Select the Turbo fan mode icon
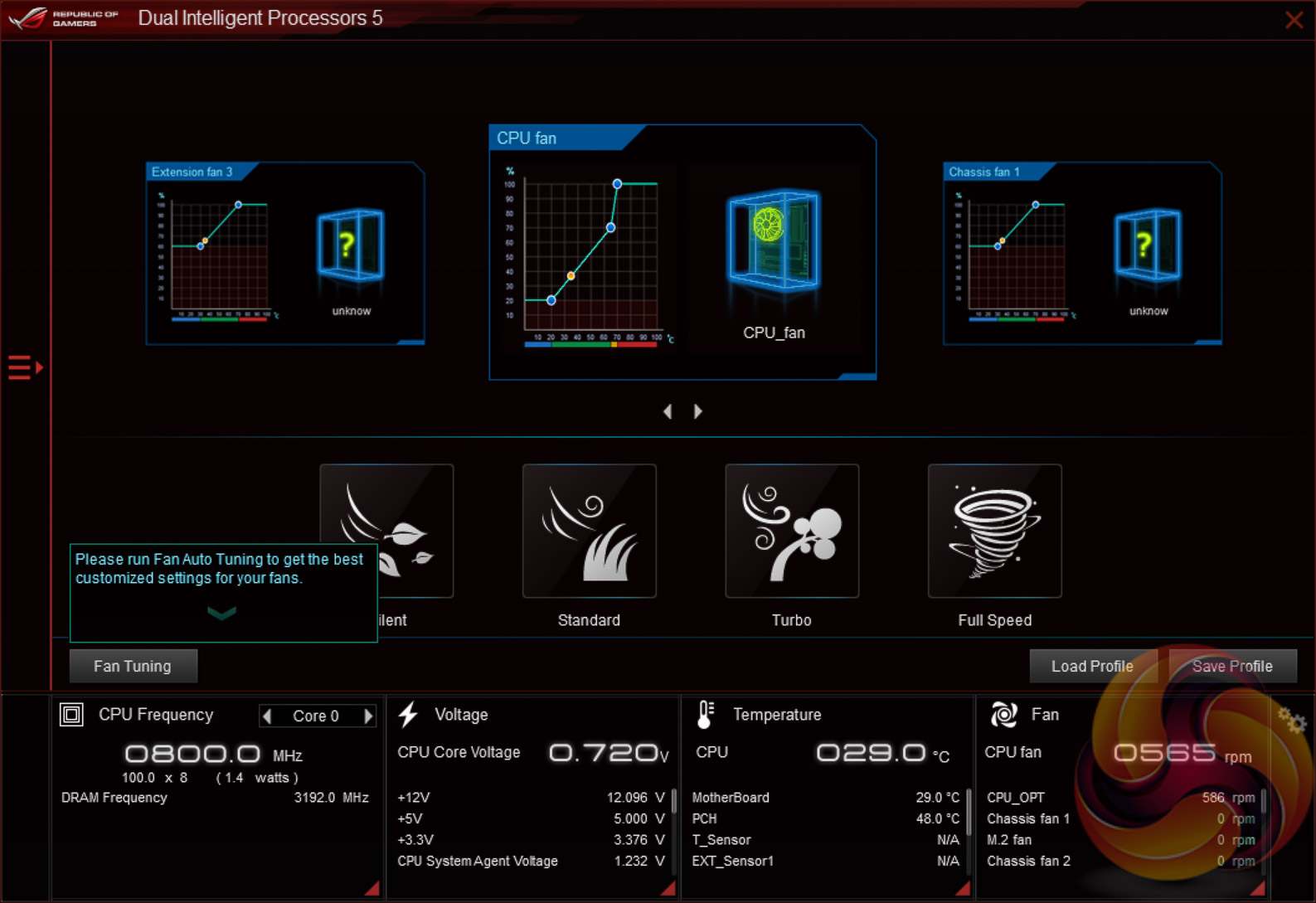 792,531
